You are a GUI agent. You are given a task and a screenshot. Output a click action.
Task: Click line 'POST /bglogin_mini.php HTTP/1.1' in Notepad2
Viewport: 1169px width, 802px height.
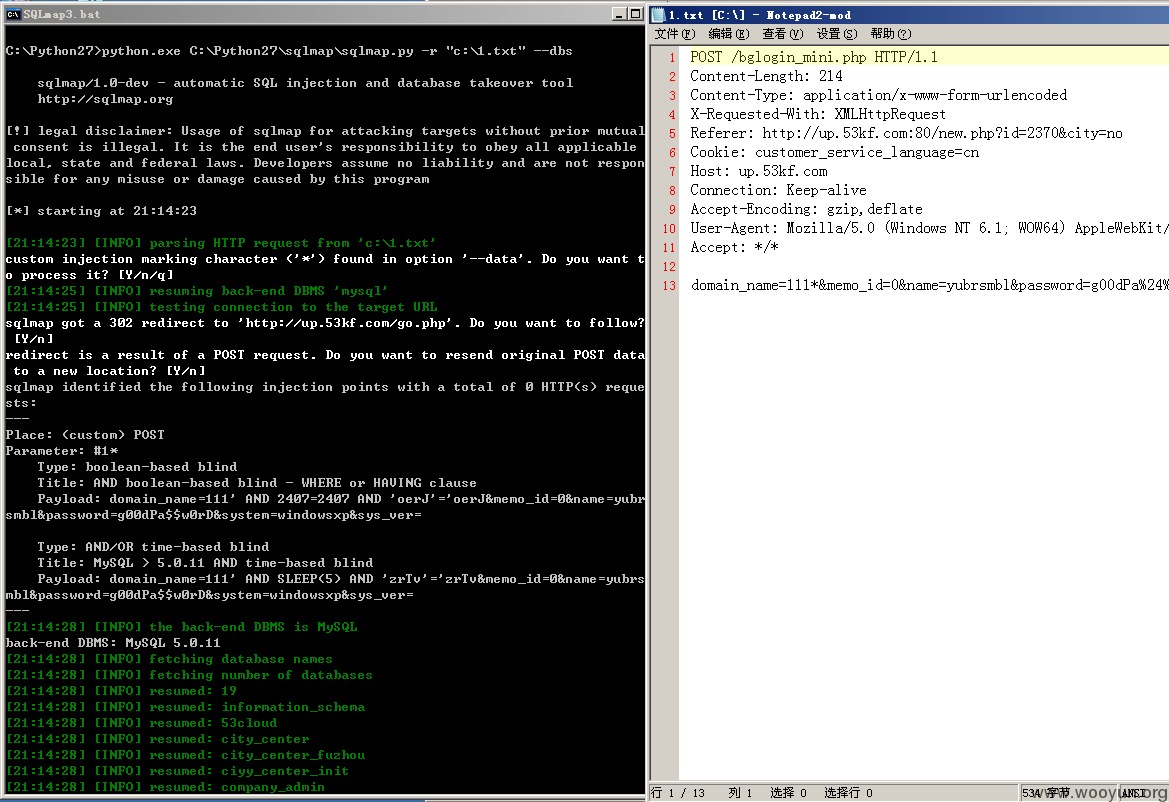[813, 57]
